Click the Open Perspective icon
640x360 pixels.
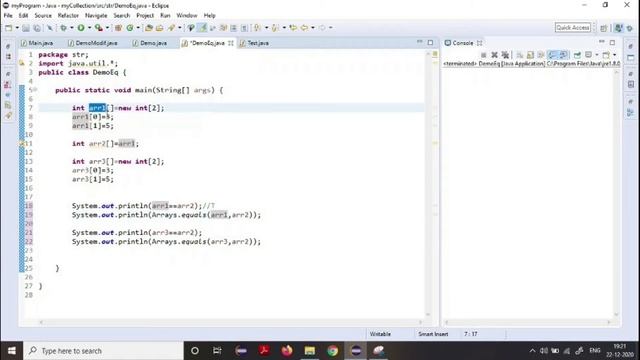pyautogui.click(x=604, y=28)
